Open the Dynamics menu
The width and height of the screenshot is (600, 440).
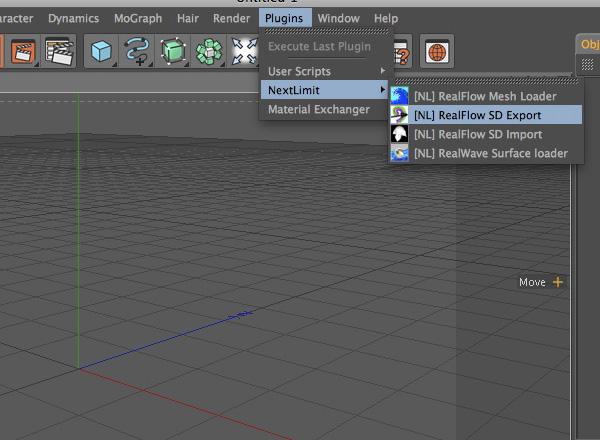pos(73,18)
